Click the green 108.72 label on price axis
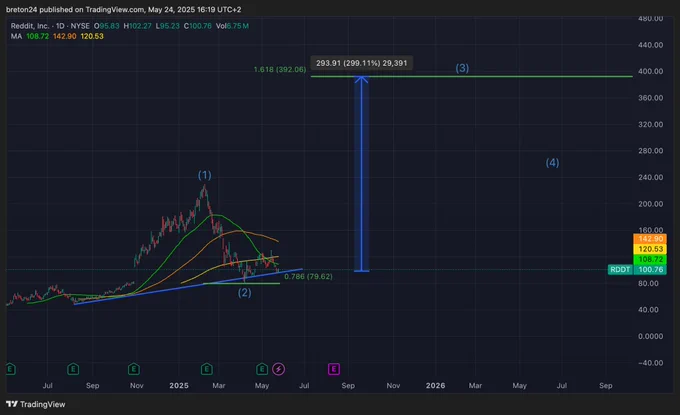 (x=650, y=259)
